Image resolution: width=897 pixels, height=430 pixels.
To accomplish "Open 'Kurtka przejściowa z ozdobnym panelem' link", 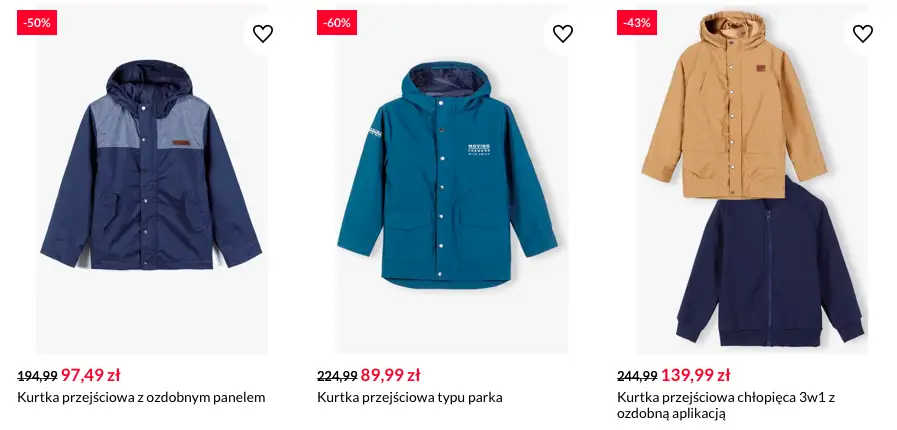I will coord(141,397).
